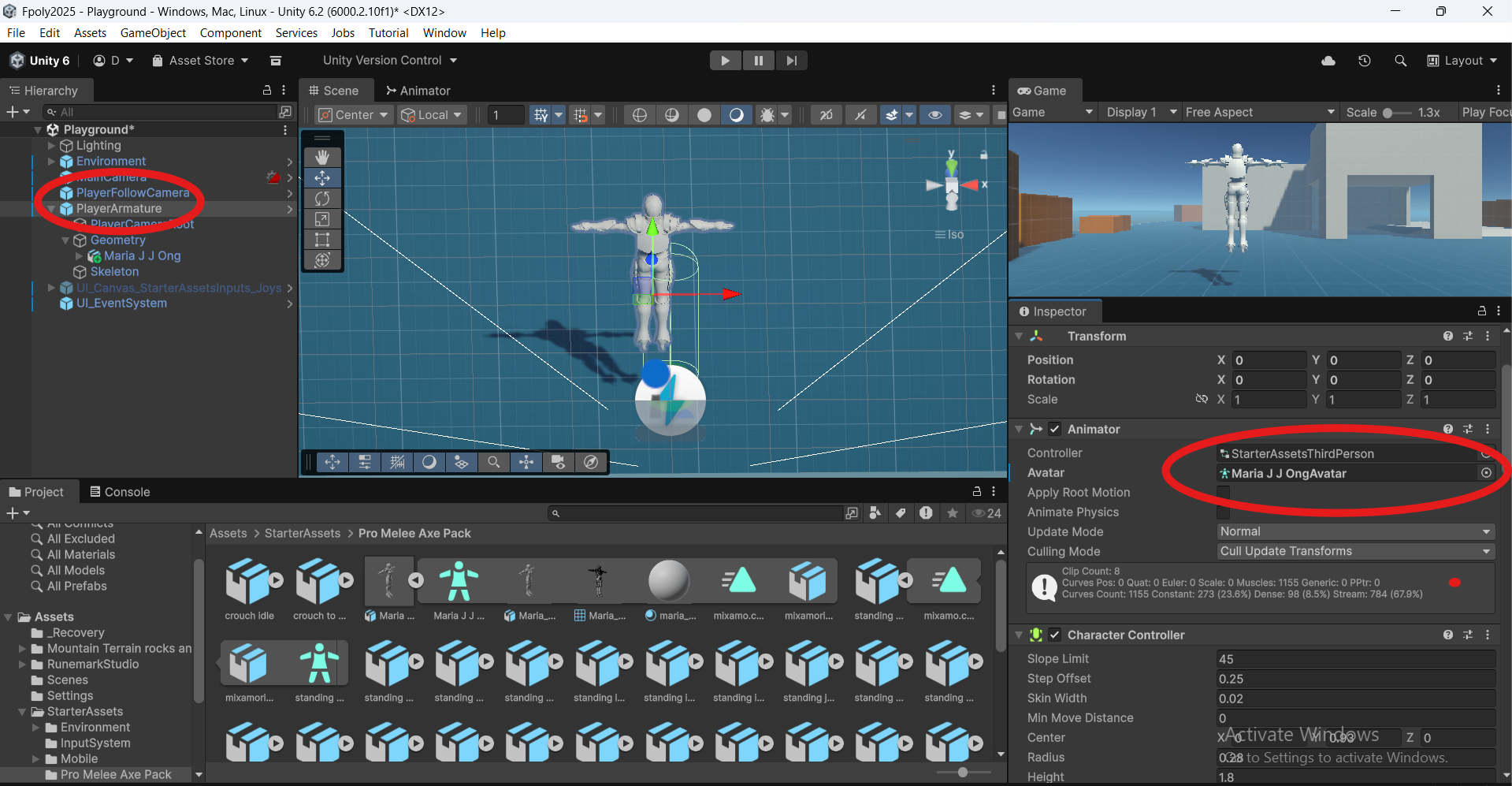
Task: Click the cloud services icon in the top toolbar
Action: click(1328, 60)
